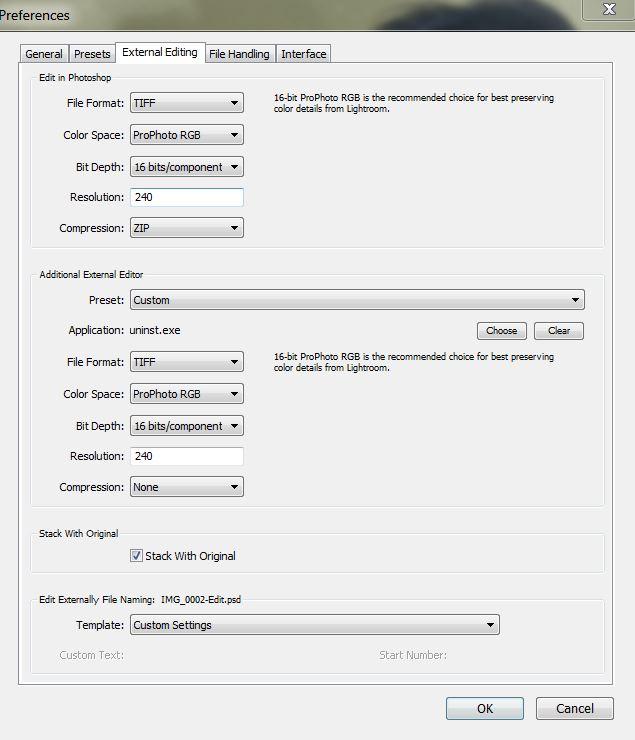Screen dimensions: 635x740
Task: Select the File Handling tab
Action: tap(240, 54)
